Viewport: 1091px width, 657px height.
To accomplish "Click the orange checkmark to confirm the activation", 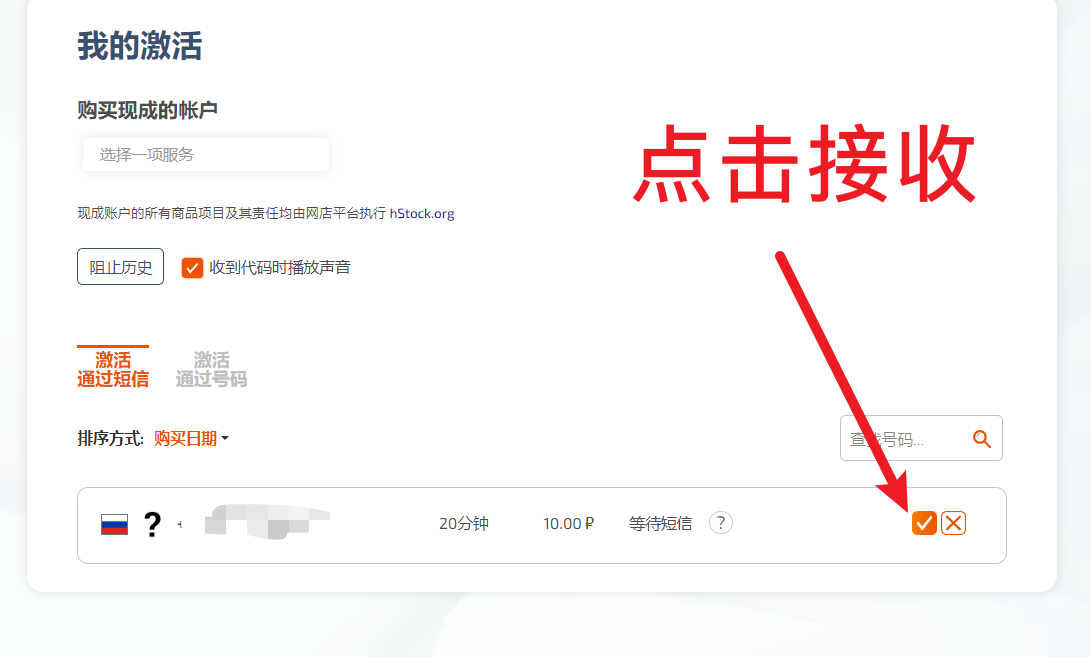I will coord(924,523).
